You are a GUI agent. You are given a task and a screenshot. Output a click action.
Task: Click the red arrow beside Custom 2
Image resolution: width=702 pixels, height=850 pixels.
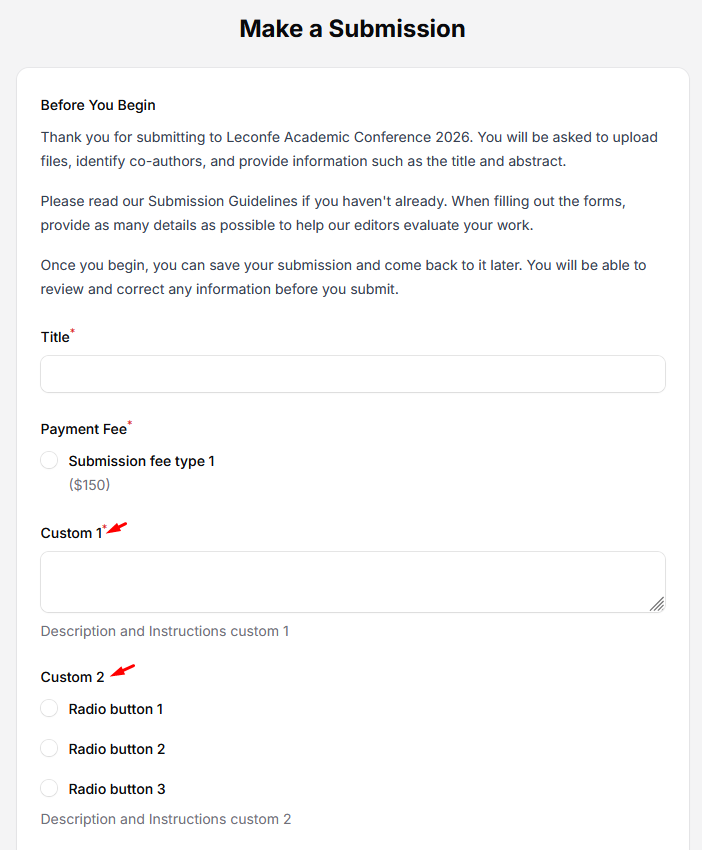(122, 671)
